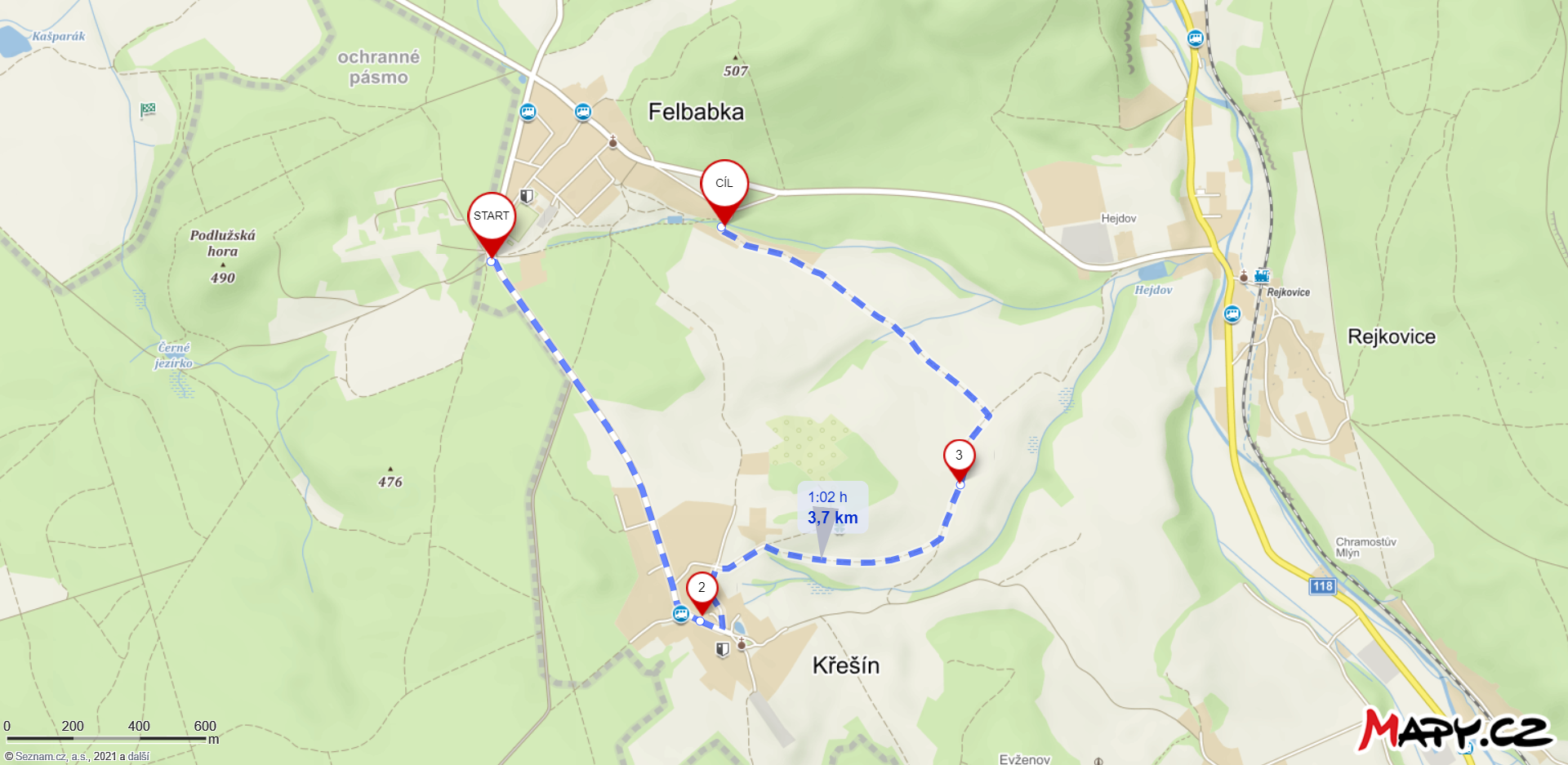Select waypoint marker number 3

coord(959,460)
